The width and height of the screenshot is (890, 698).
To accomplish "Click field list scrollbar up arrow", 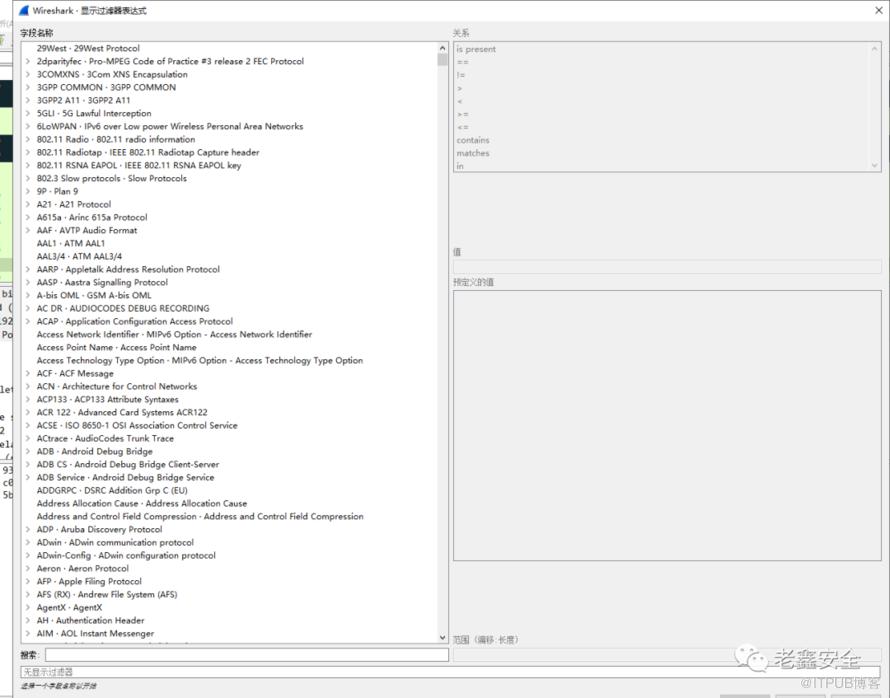I will pyautogui.click(x=443, y=48).
